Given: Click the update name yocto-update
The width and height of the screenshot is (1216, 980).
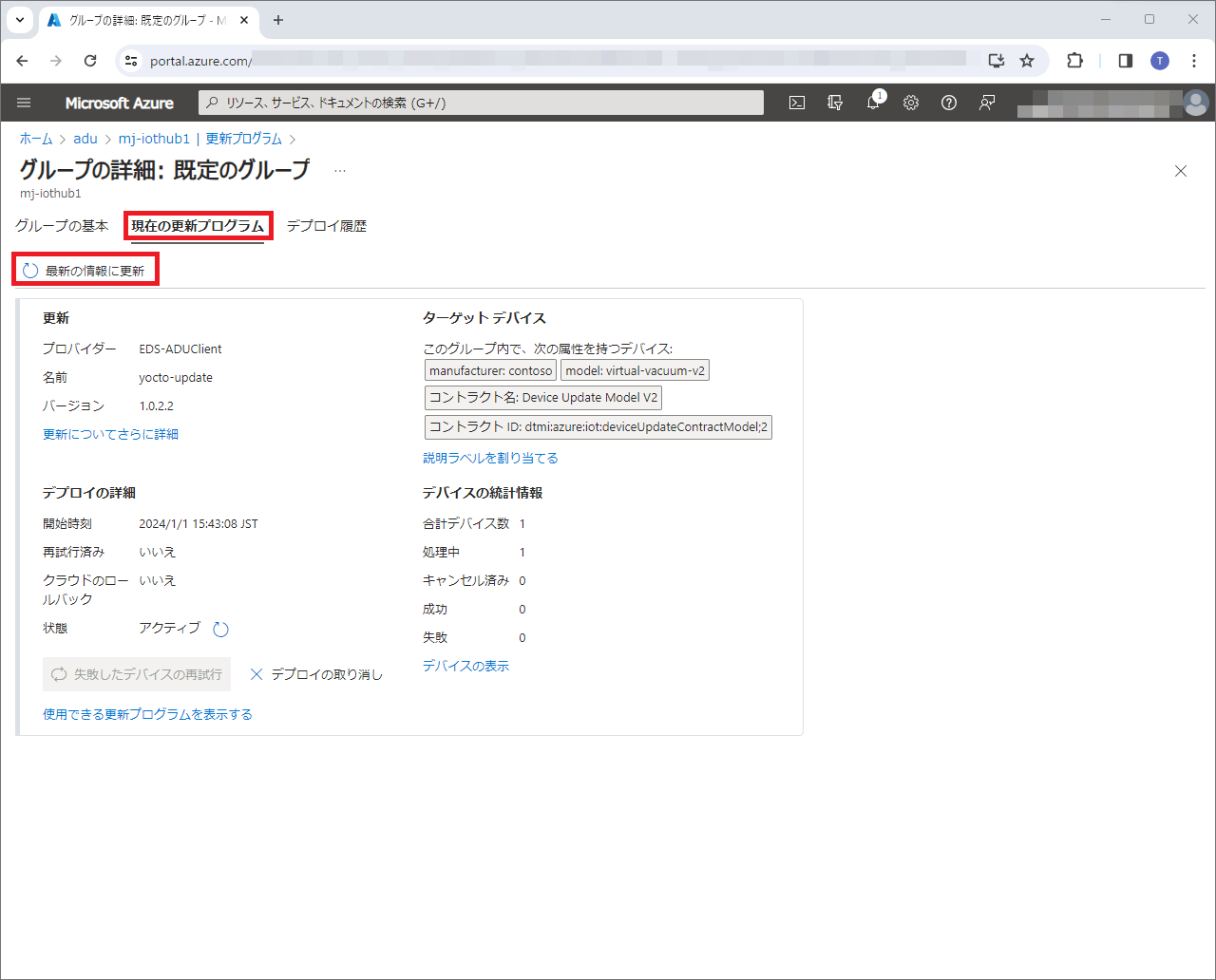Looking at the screenshot, I should pyautogui.click(x=176, y=377).
